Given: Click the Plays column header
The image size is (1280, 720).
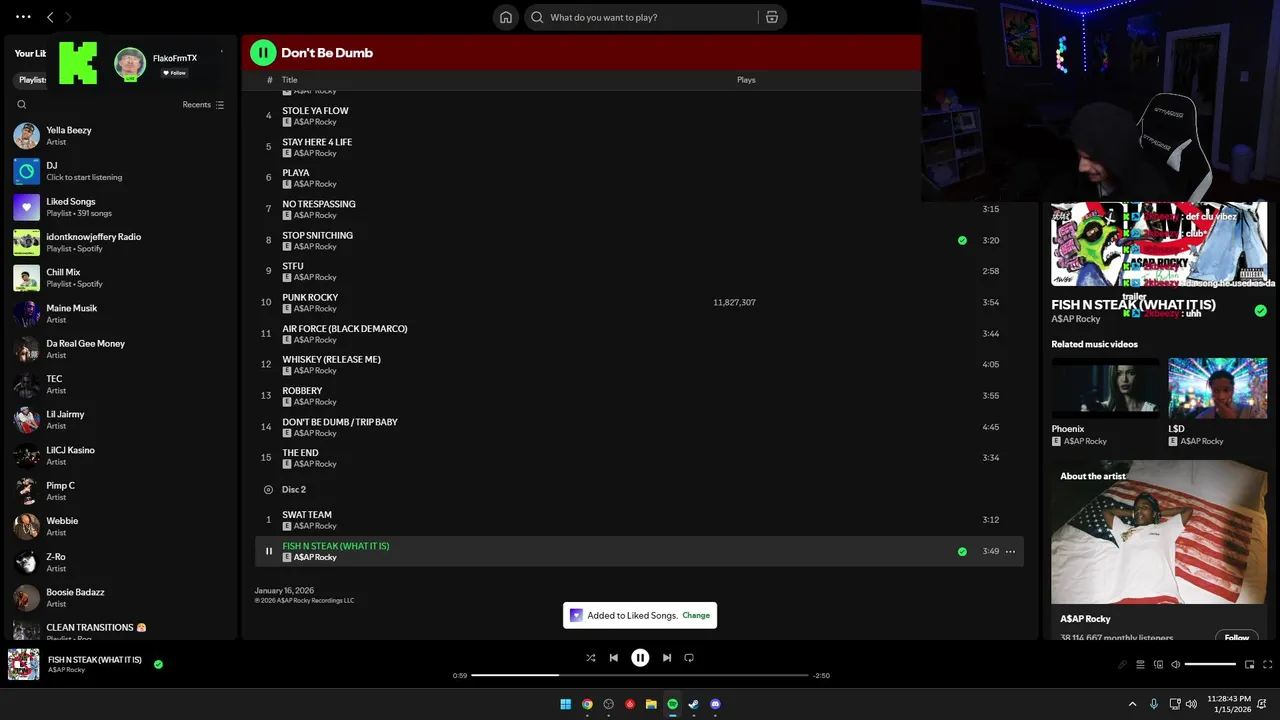Looking at the screenshot, I should click(746, 80).
